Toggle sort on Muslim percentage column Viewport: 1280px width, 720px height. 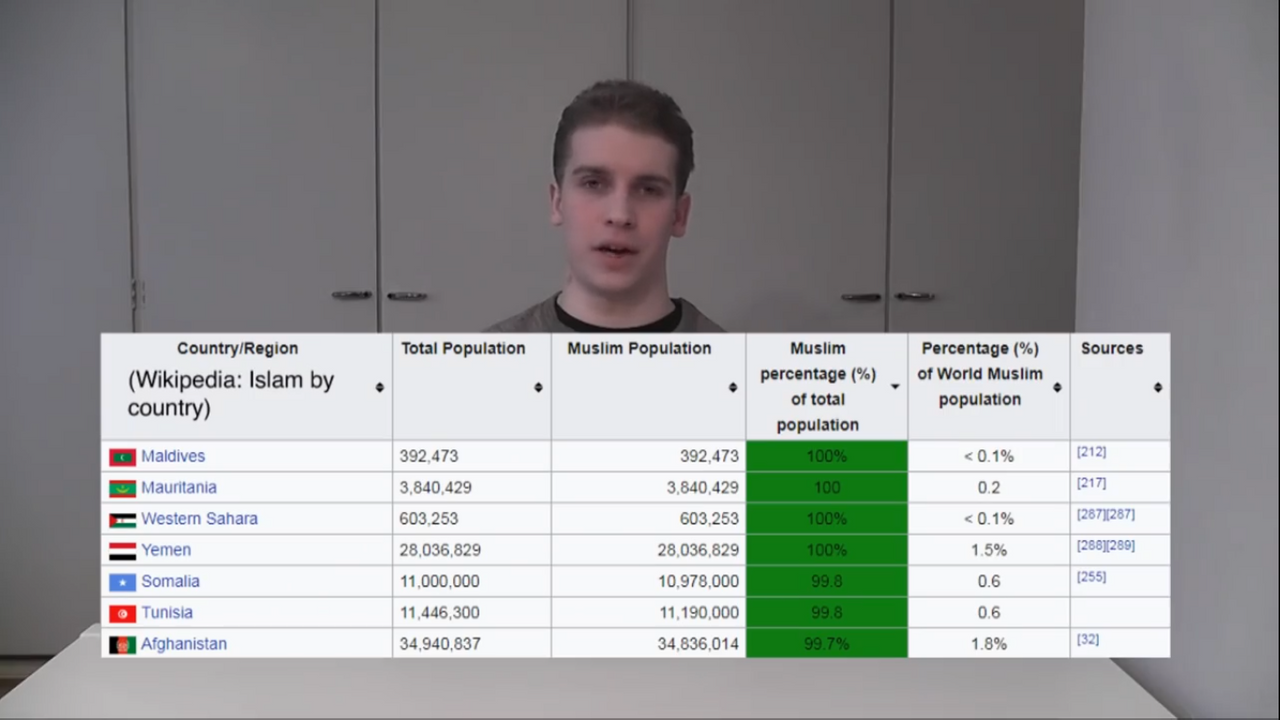[x=895, y=387]
